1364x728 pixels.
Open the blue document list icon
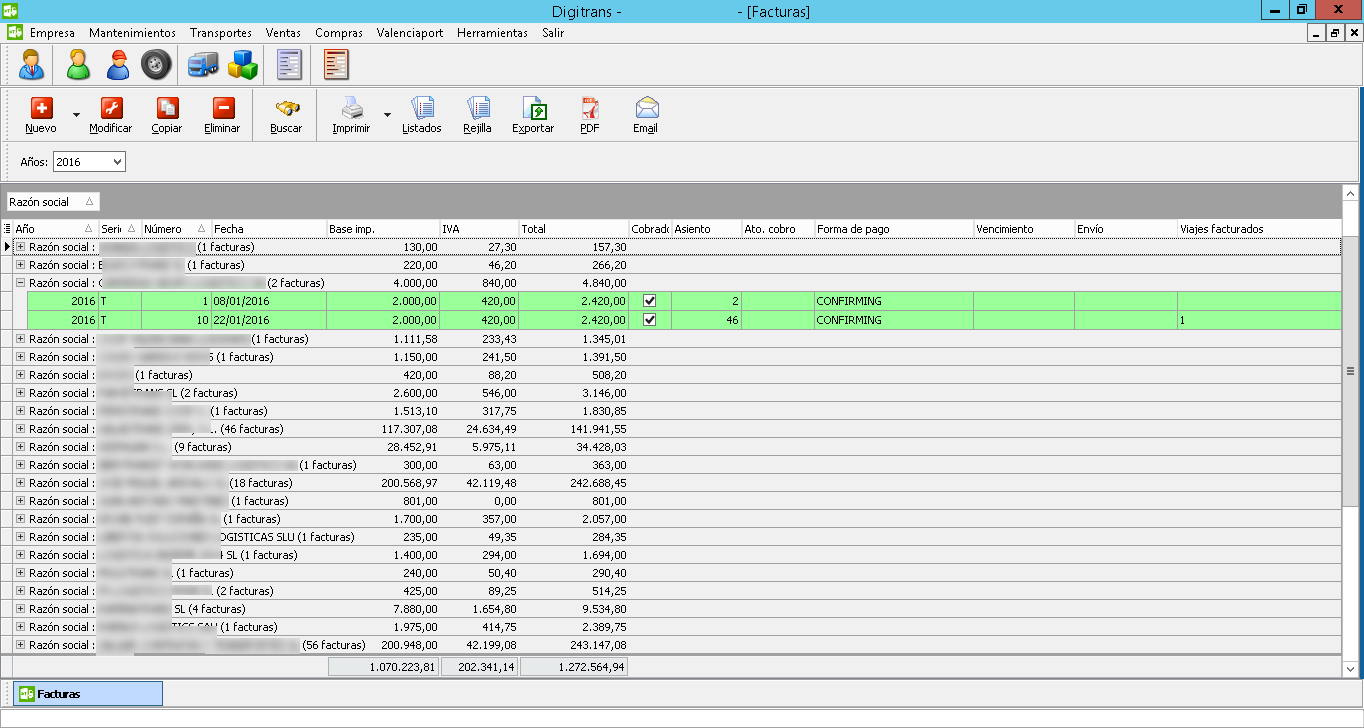pos(289,66)
